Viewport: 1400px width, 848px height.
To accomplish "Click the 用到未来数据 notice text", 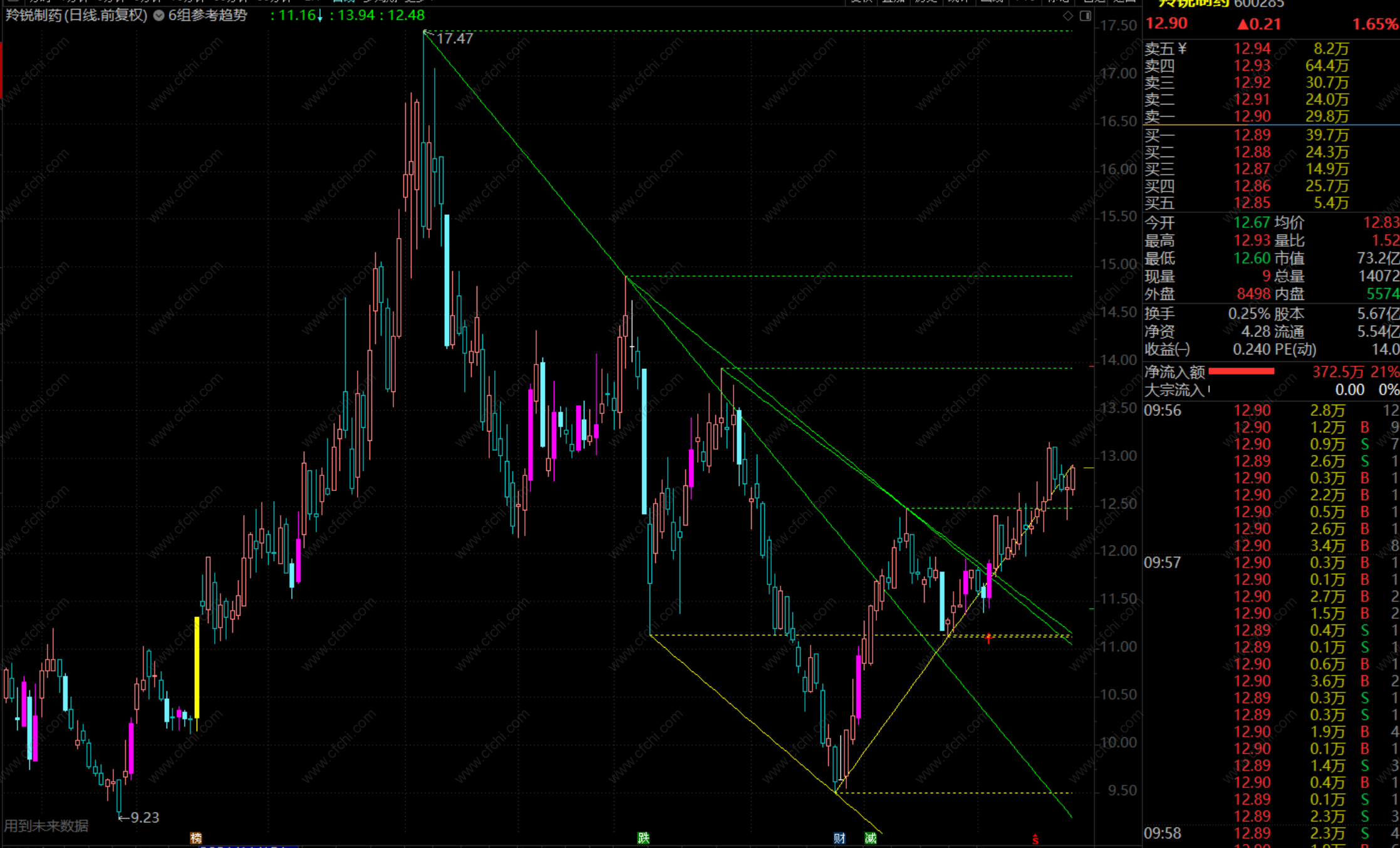I will tap(46, 825).
